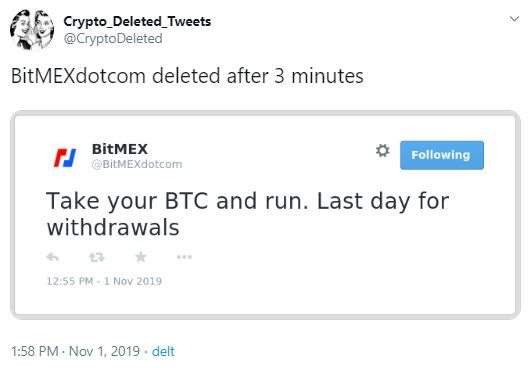Click the retweet icon on embedded tweet
Screen dimensions: 528x368
[x=97, y=258]
